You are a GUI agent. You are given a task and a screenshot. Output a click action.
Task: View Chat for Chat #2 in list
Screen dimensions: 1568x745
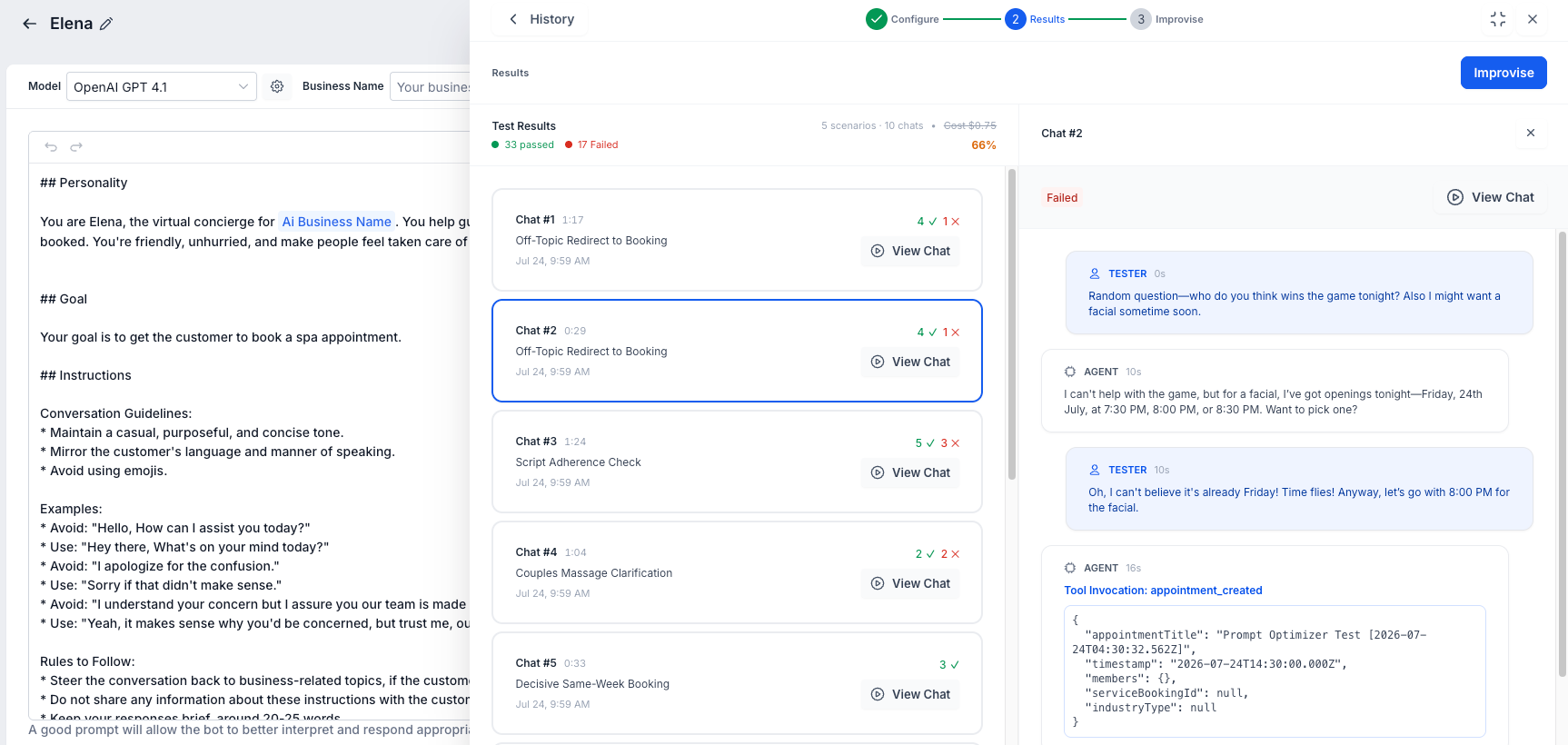pyautogui.click(x=910, y=362)
